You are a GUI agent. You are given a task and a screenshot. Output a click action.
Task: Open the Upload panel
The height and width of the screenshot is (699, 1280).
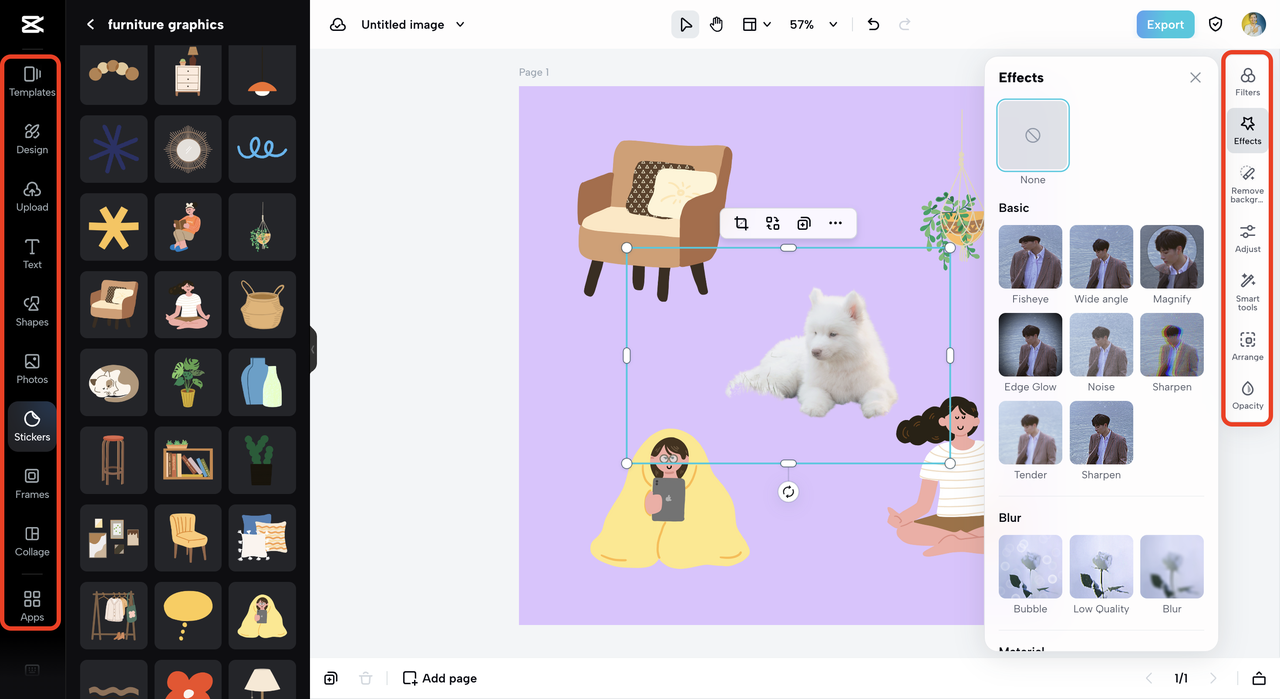tap(32, 196)
